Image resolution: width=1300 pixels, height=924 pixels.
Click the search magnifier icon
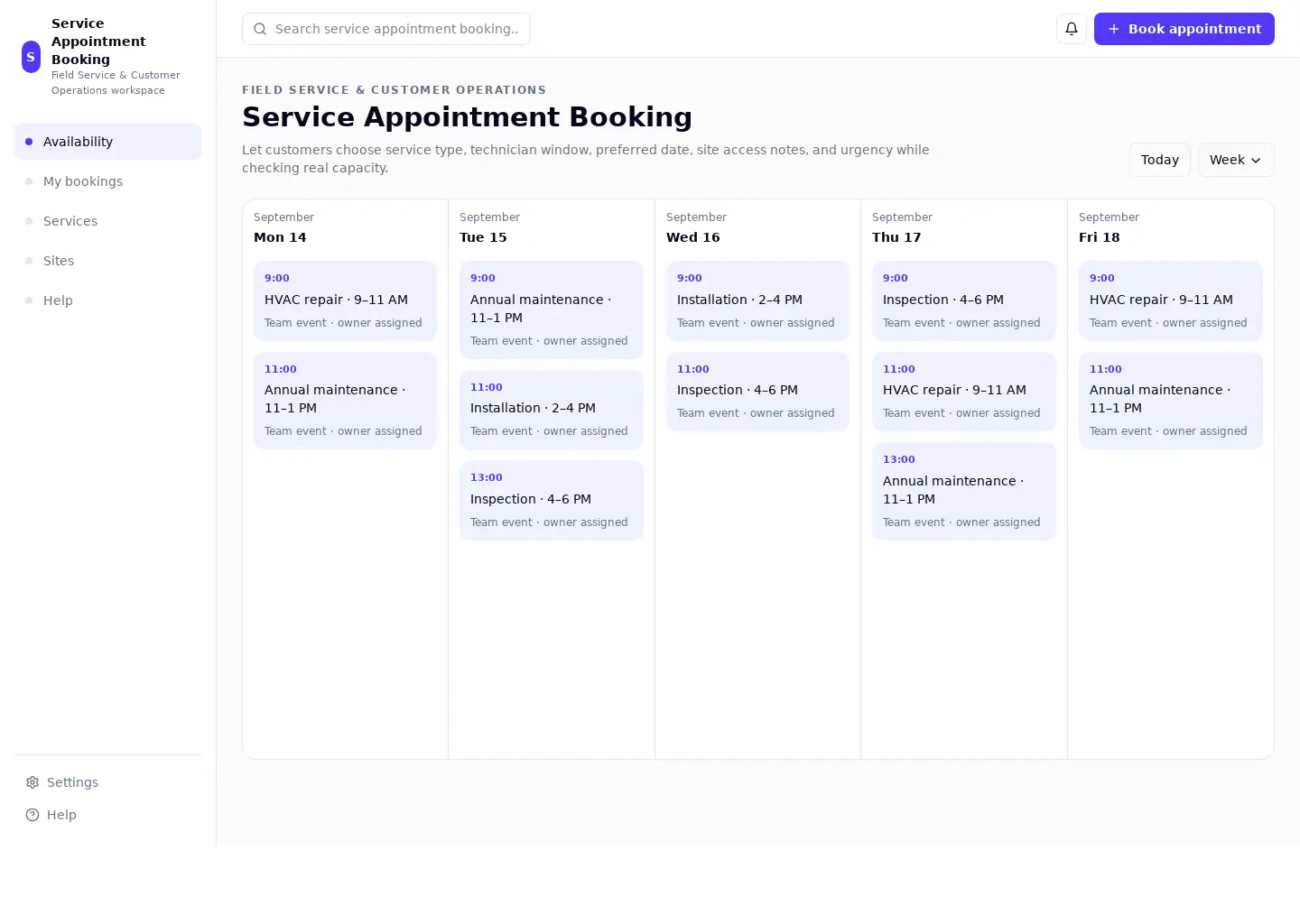point(260,29)
